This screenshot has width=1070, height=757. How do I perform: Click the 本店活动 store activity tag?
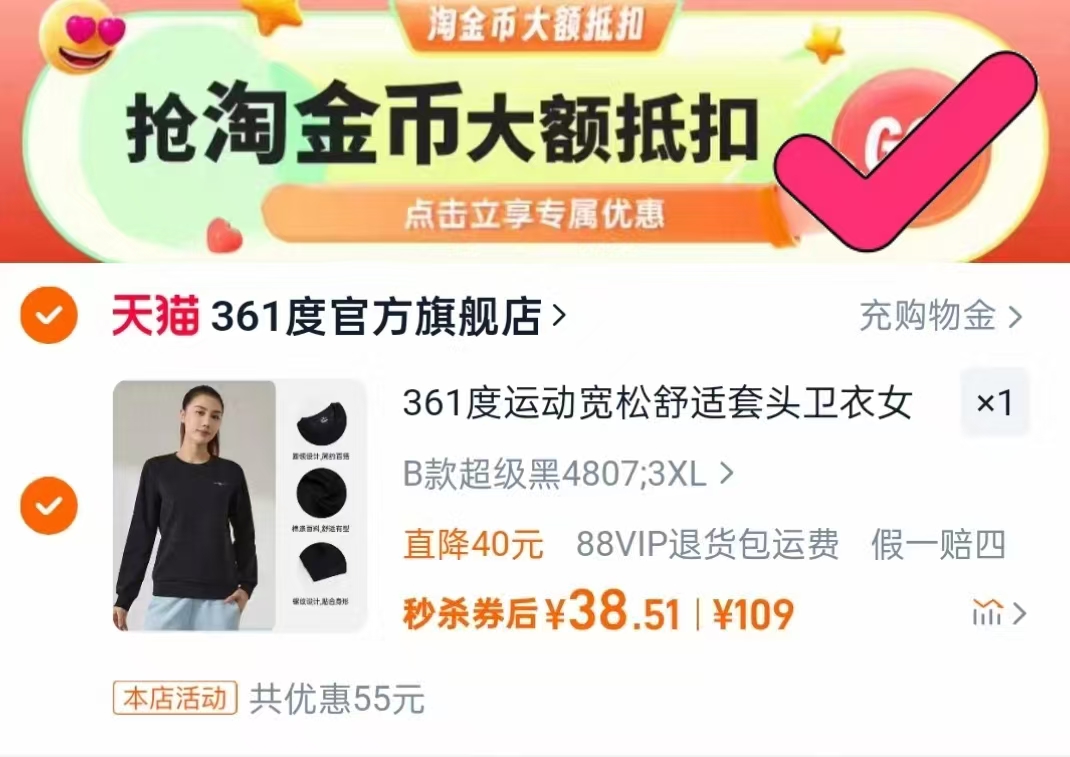coord(175,698)
